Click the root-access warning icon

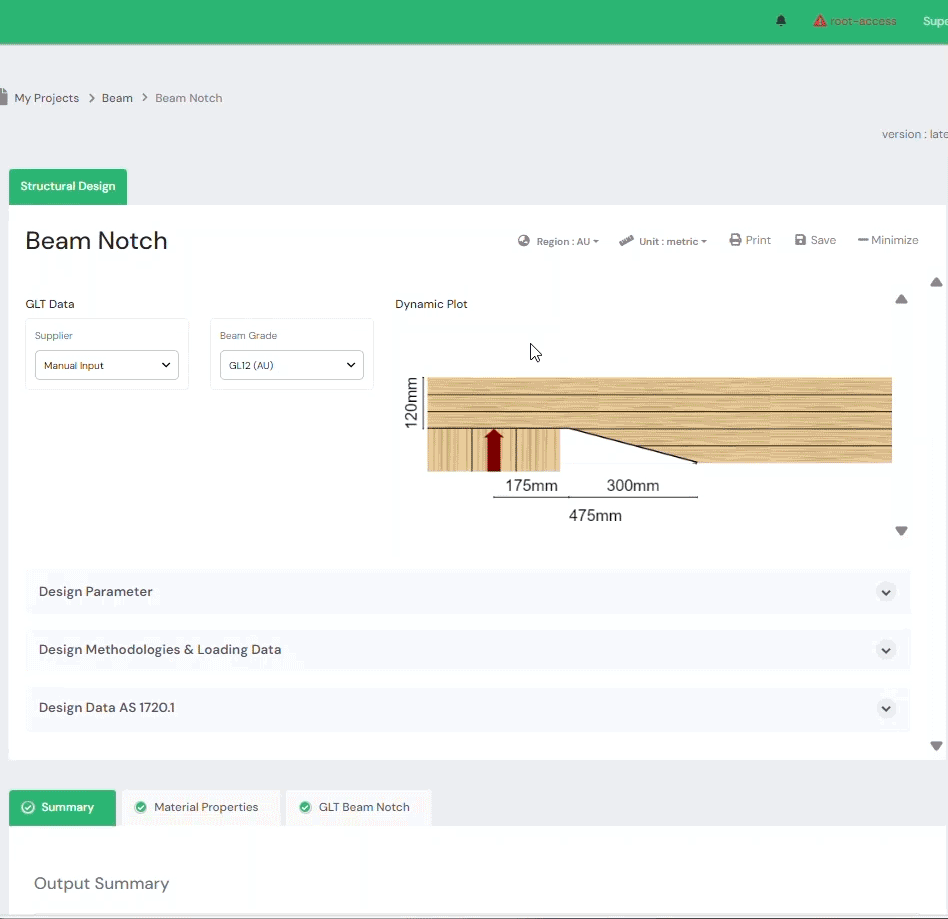820,21
